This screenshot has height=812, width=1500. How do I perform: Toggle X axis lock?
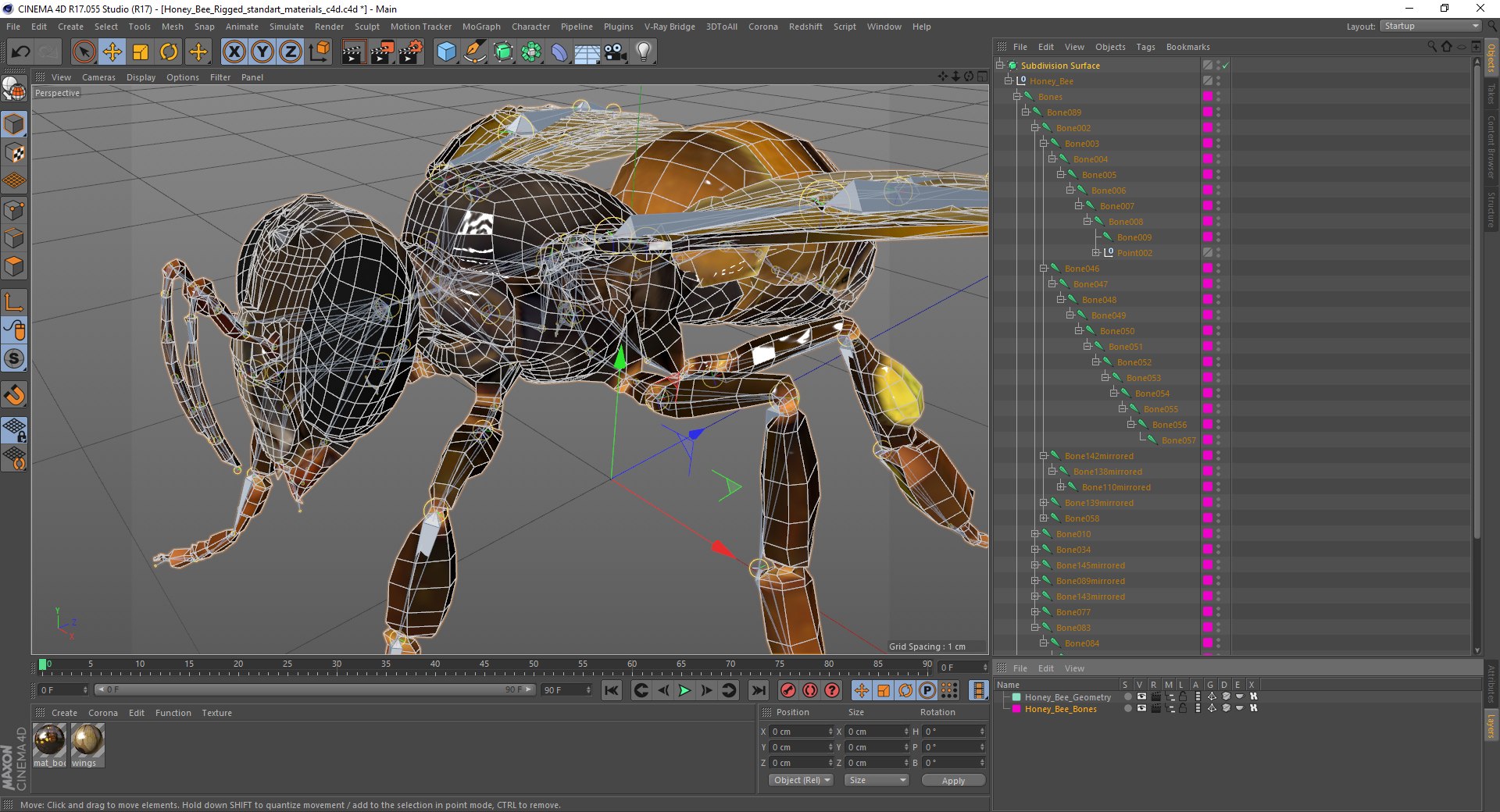[x=234, y=52]
